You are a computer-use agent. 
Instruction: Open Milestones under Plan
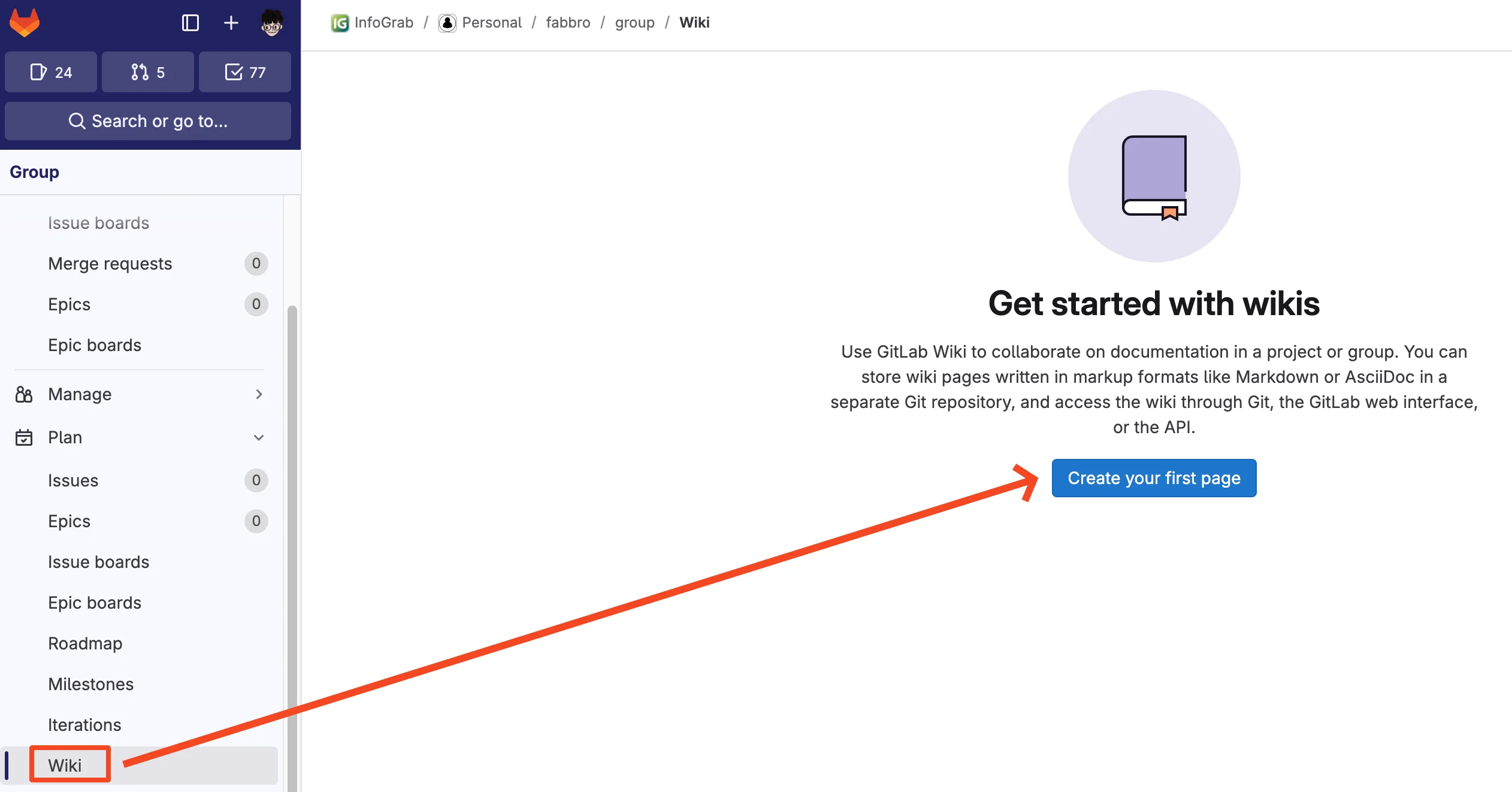point(90,684)
